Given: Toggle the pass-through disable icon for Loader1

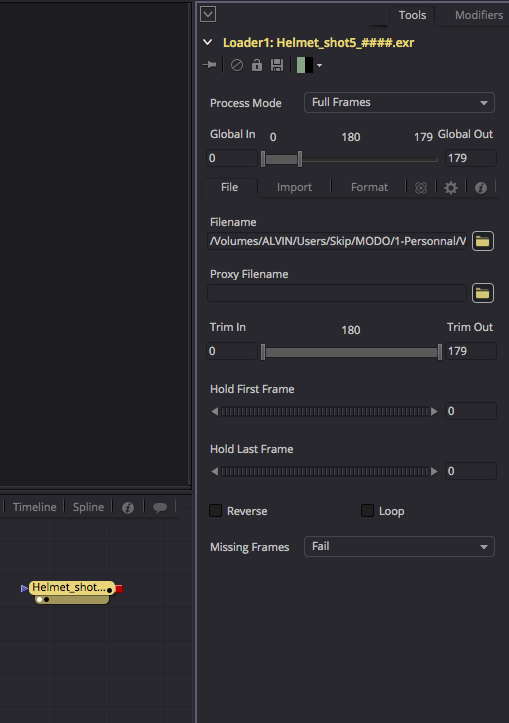Looking at the screenshot, I should [x=237, y=65].
